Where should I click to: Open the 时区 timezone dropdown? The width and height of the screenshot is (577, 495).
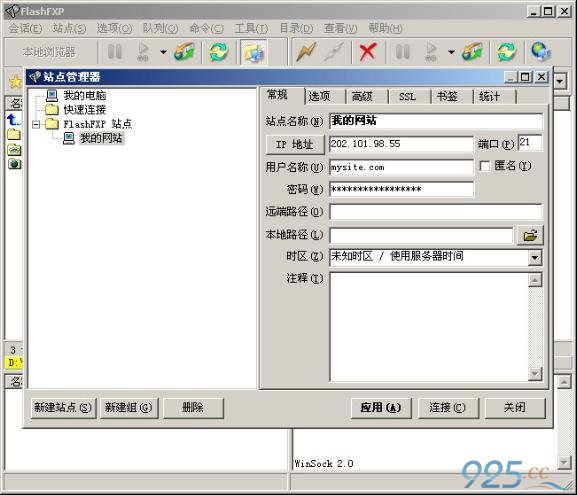535,257
